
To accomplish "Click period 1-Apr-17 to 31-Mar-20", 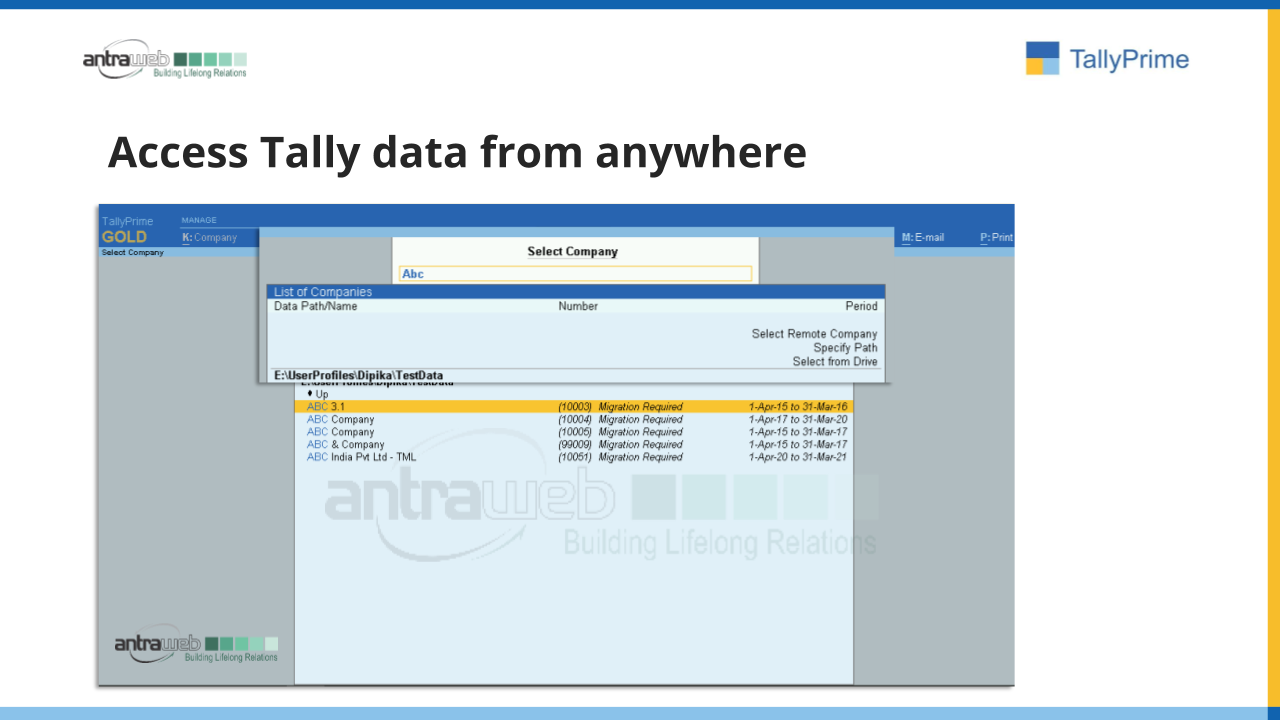I will (798, 420).
